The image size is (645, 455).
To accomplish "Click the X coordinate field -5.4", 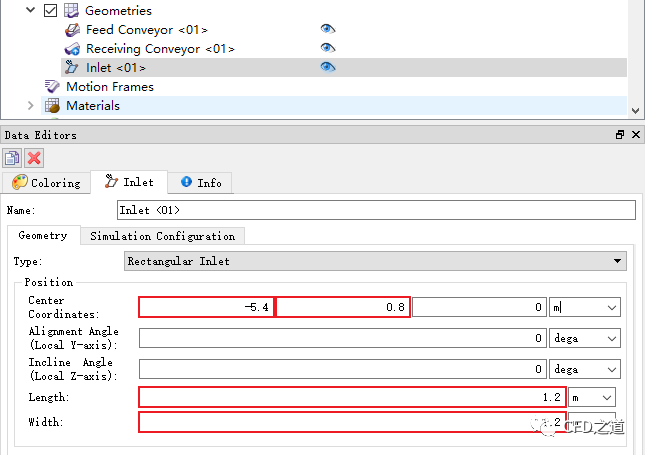I will (x=206, y=307).
